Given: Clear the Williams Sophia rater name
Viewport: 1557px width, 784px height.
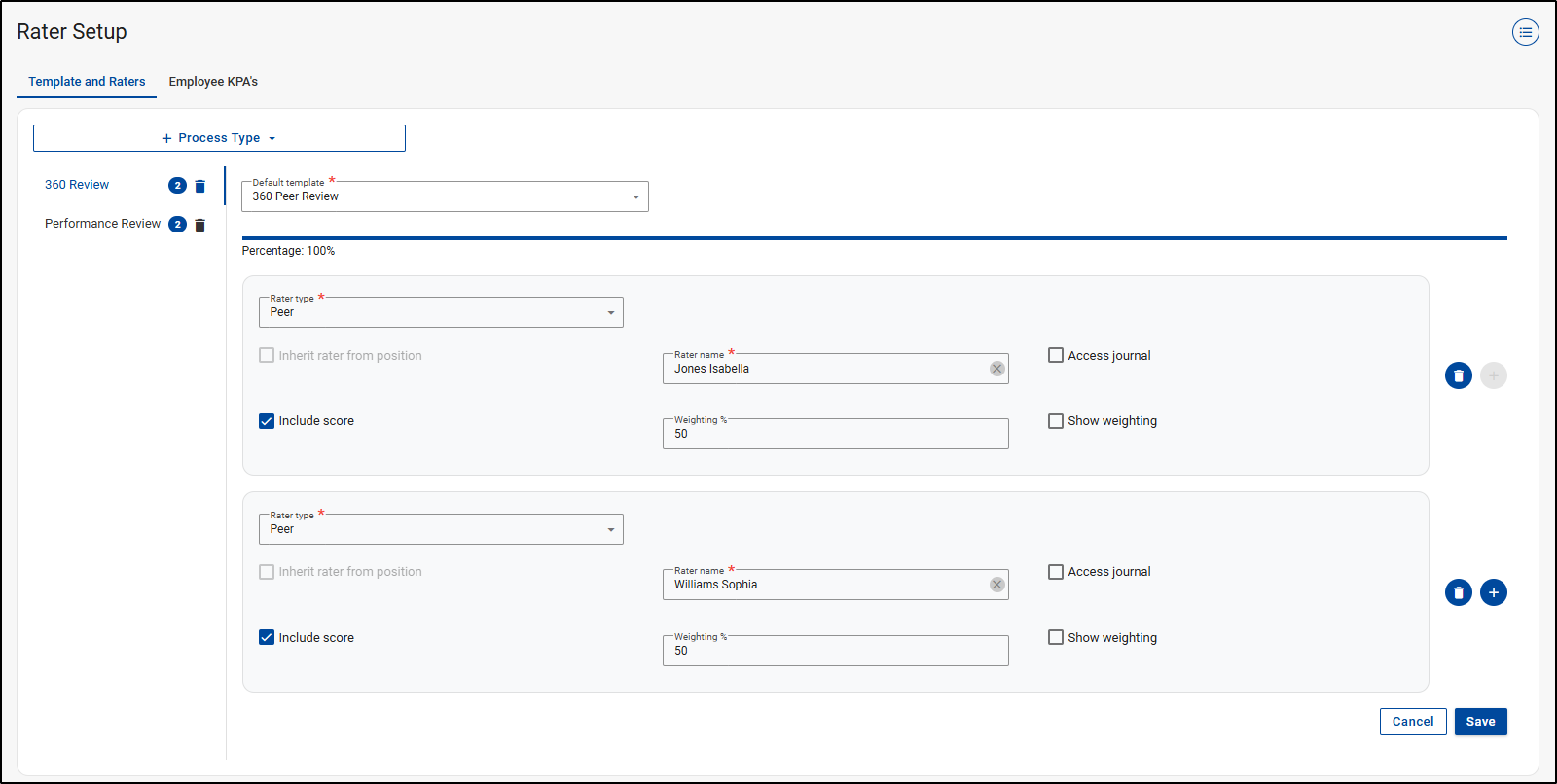Looking at the screenshot, I should click(996, 585).
